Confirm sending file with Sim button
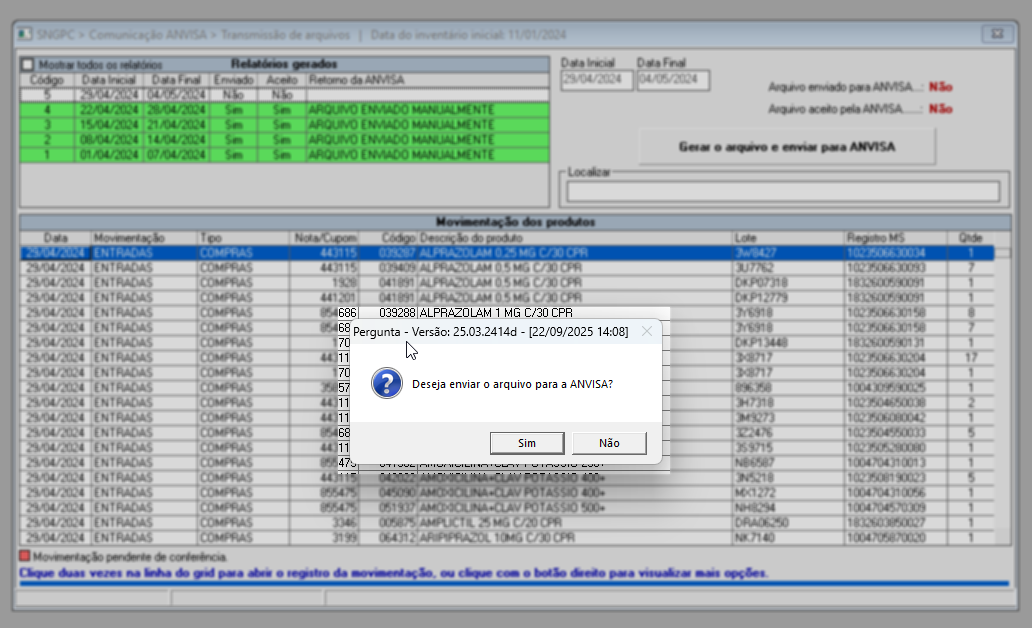1032x628 pixels. (527, 443)
